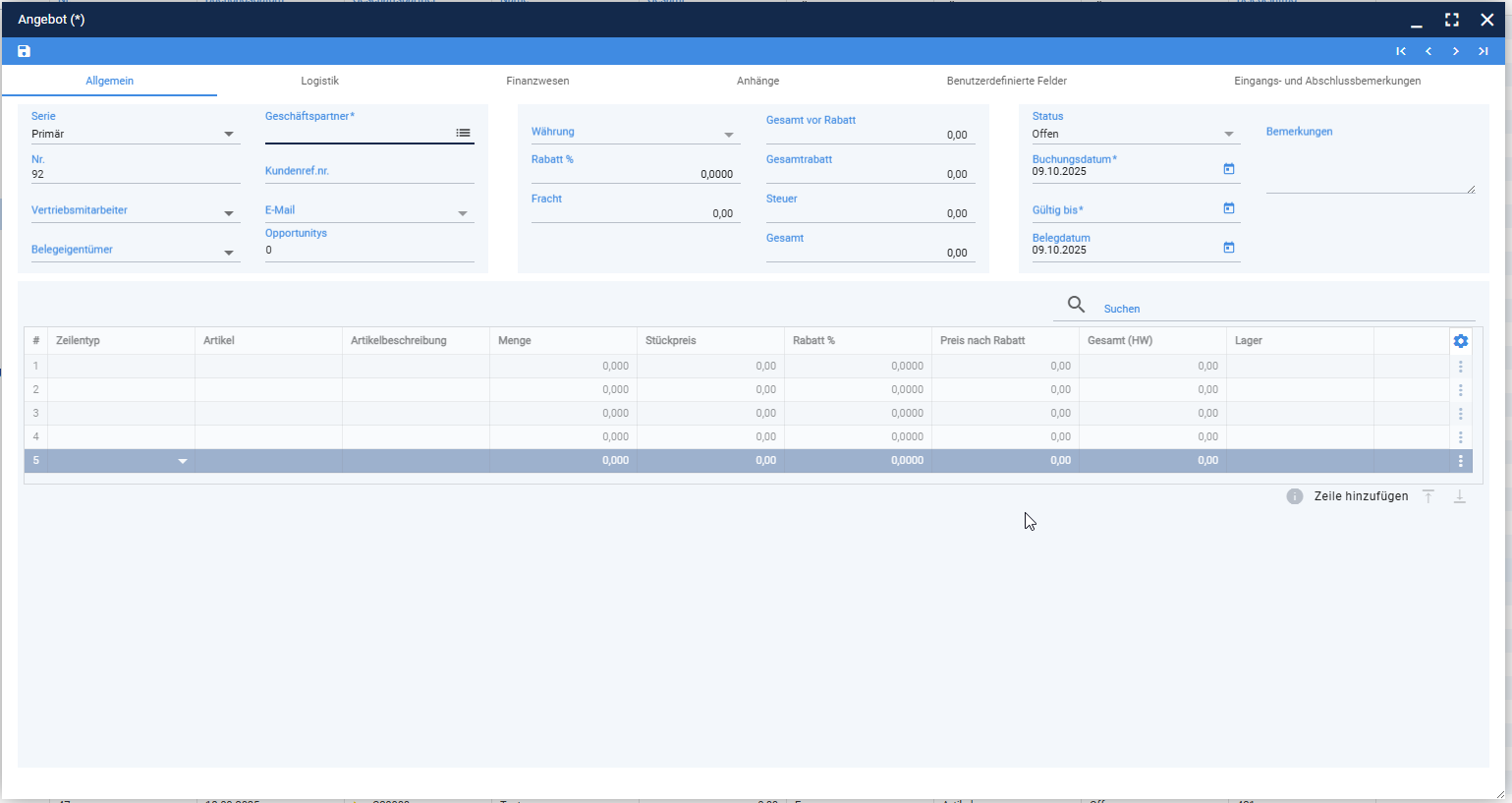Switch to the Logistik tab

click(x=320, y=81)
